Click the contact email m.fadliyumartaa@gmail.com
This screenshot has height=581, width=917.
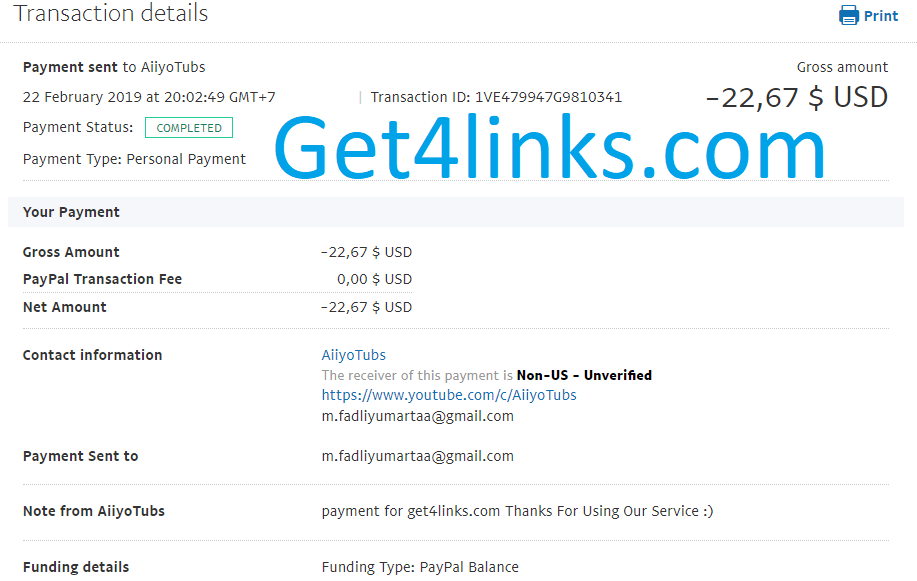418,416
